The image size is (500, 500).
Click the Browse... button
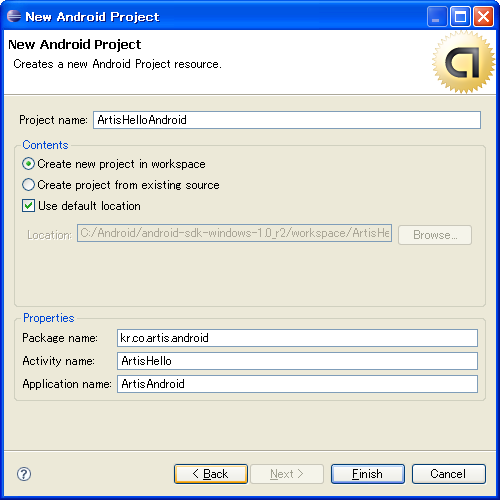435,235
